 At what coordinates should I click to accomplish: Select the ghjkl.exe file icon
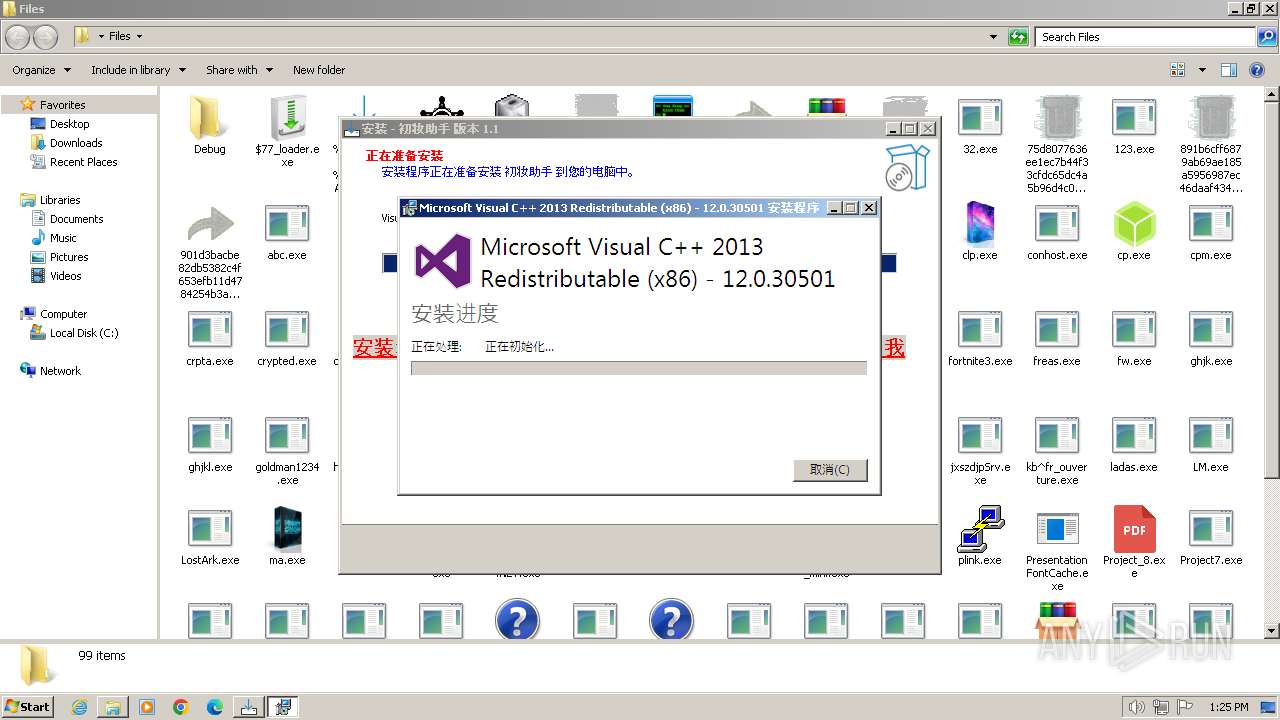210,436
